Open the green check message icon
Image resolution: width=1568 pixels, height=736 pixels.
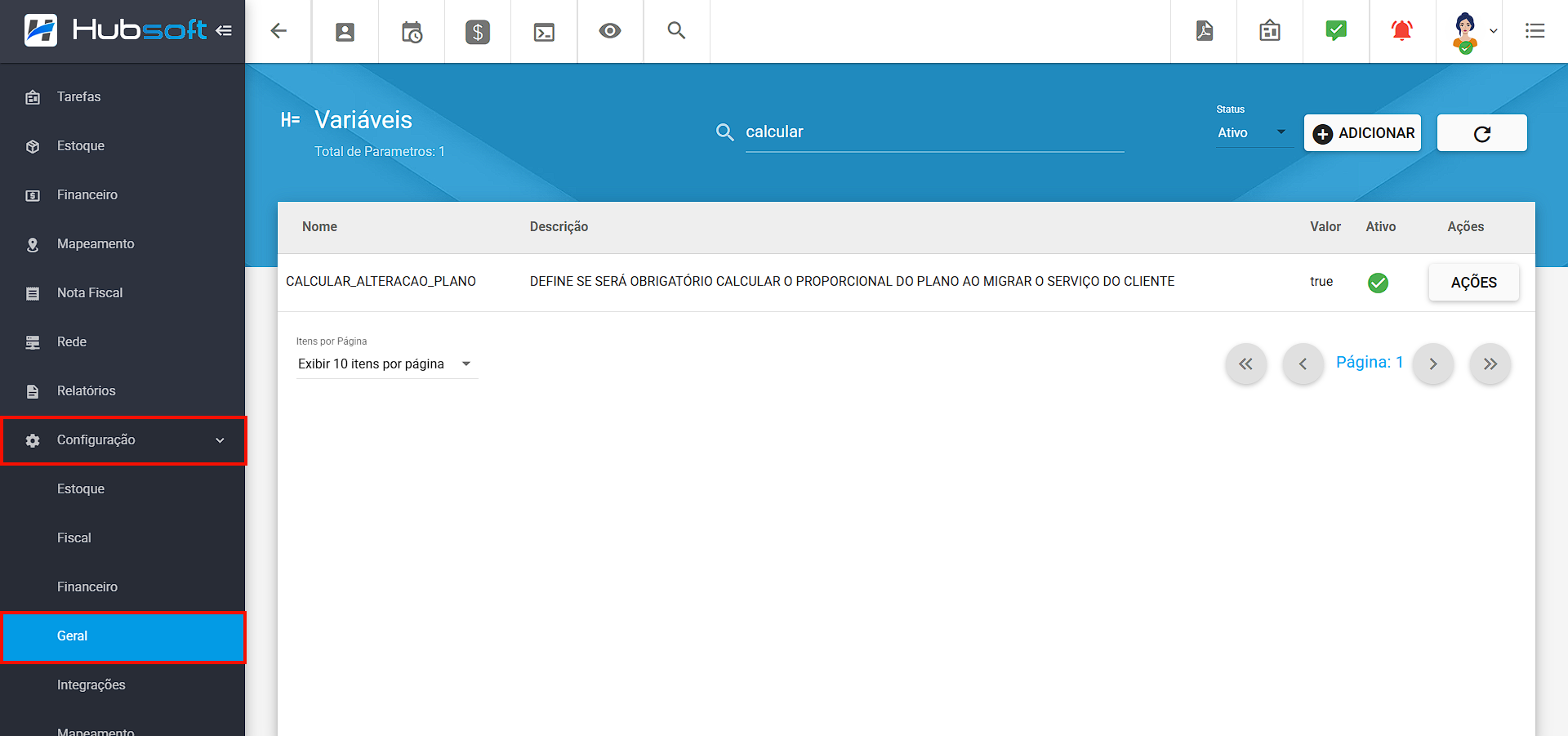point(1336,31)
